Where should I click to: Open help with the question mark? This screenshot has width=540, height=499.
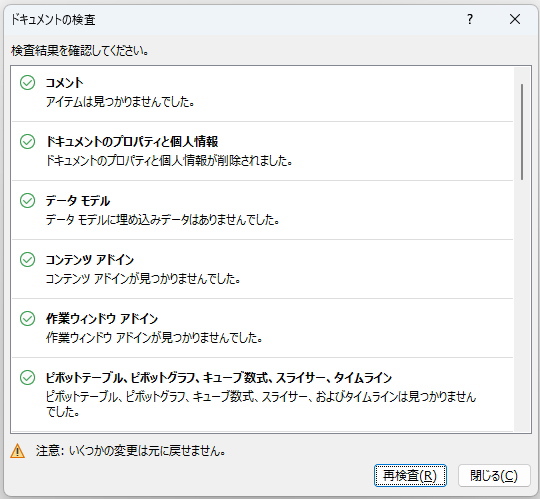pos(470,19)
